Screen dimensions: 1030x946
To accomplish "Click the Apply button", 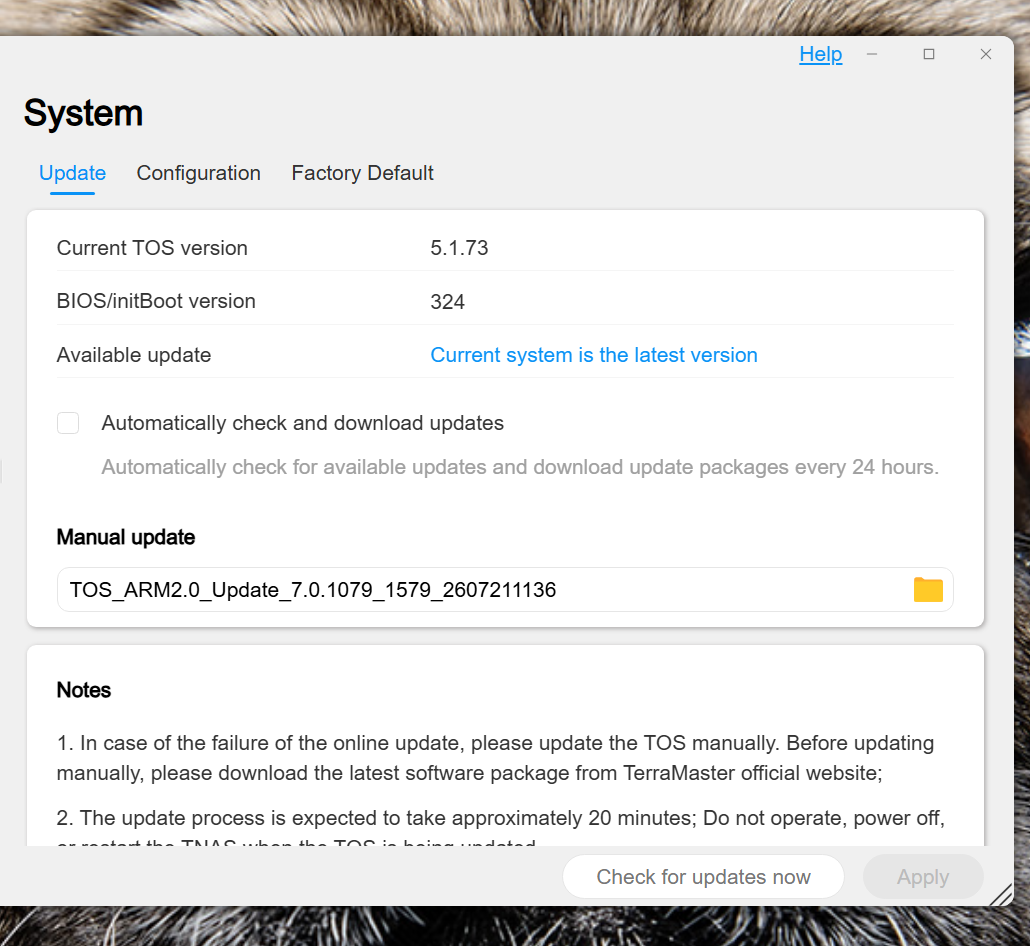I will [923, 876].
